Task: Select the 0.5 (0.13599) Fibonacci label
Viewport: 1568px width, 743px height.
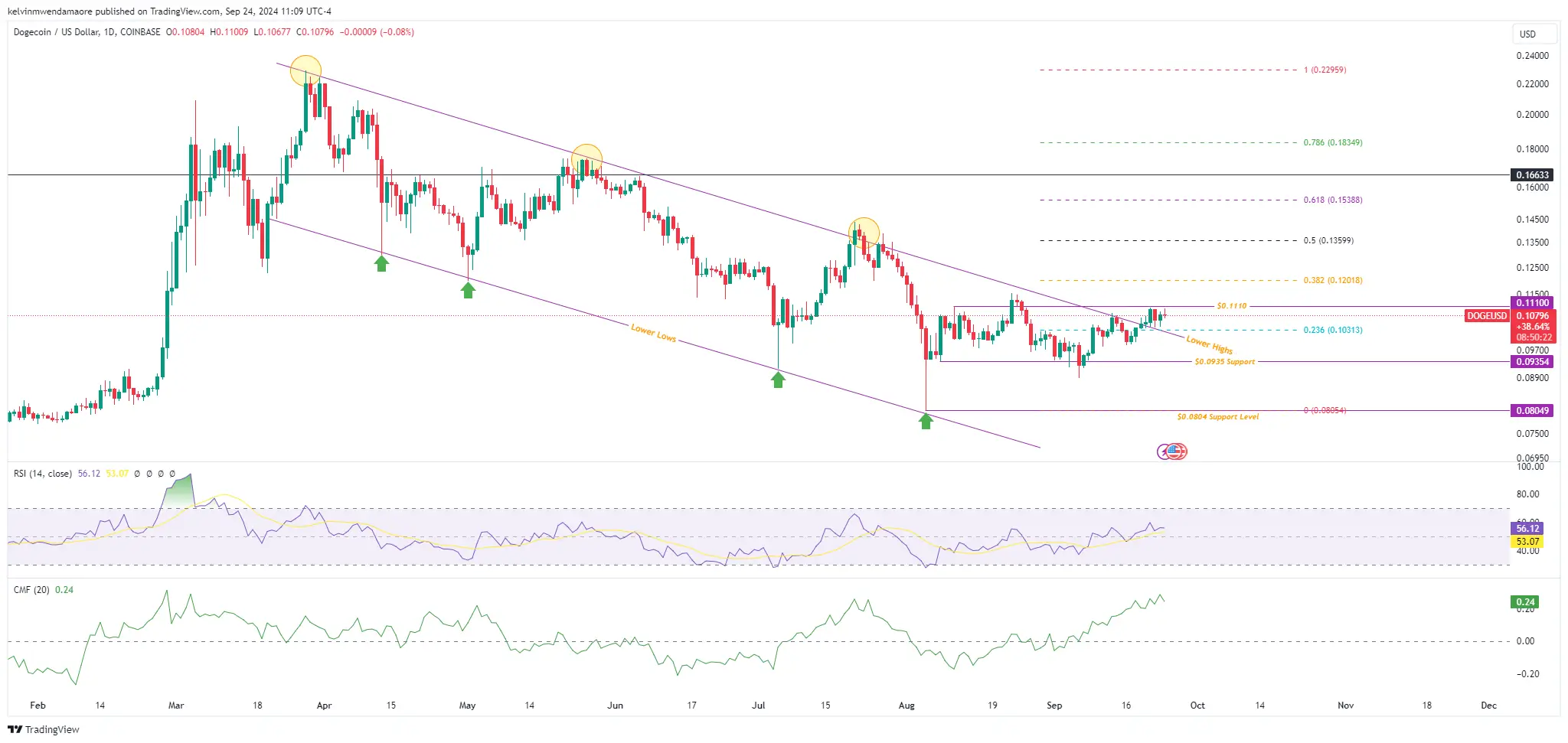Action: [x=1328, y=240]
